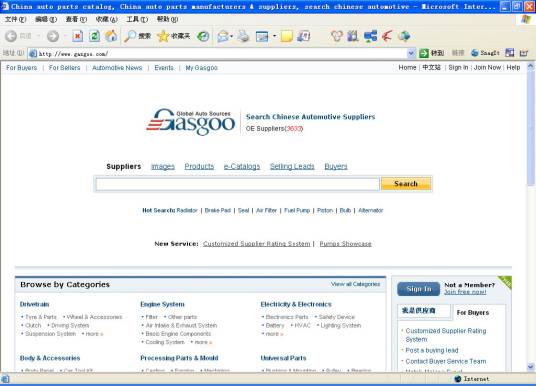Viewport: 536px width, 386px height.
Task: Click the IE Stop loading icon
Action: click(78, 36)
